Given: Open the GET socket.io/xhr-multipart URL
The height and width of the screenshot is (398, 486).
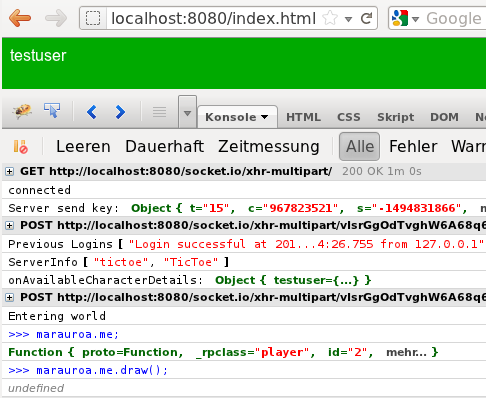Looking at the screenshot, I should (191, 171).
